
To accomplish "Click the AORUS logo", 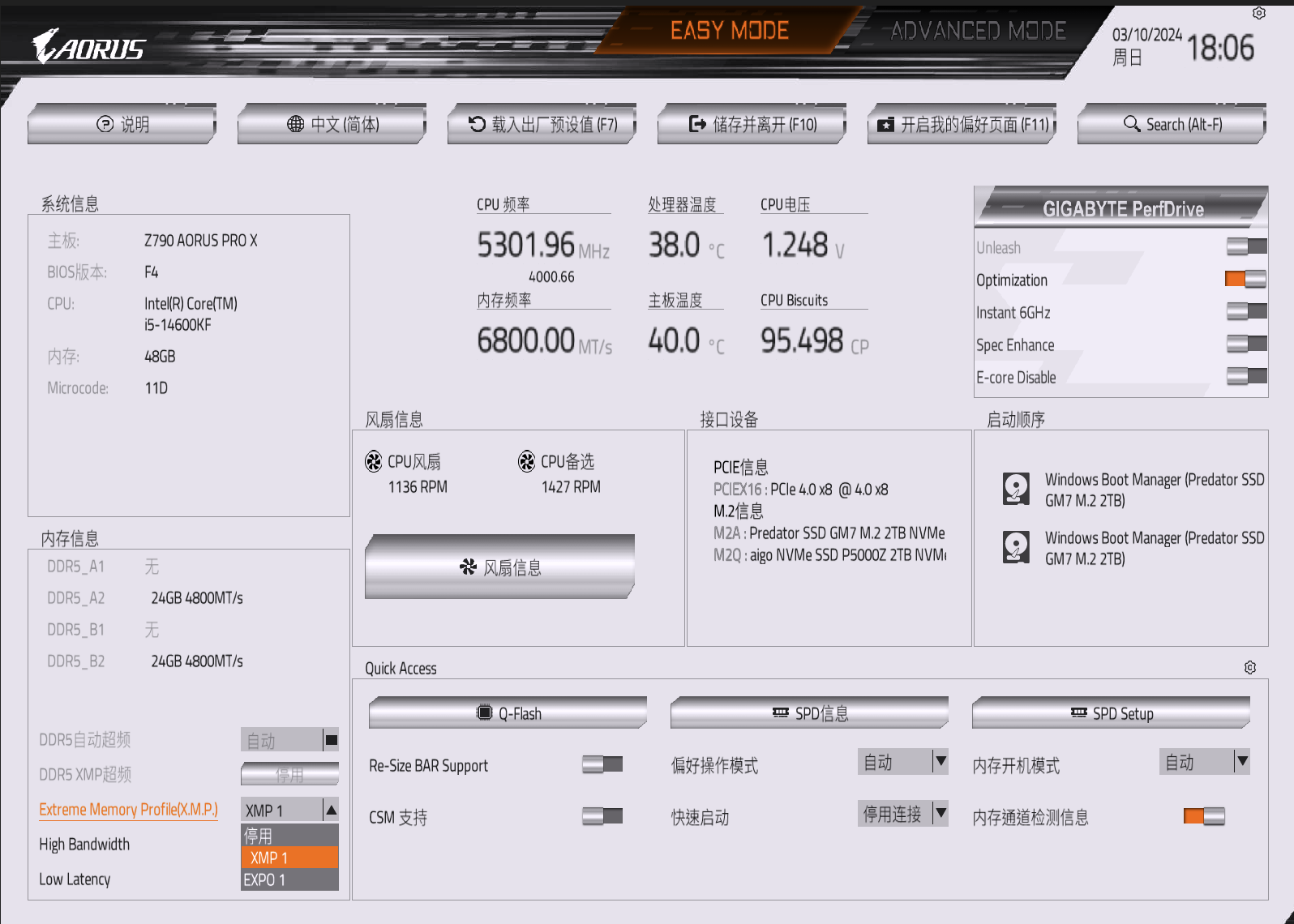I will pyautogui.click(x=89, y=47).
